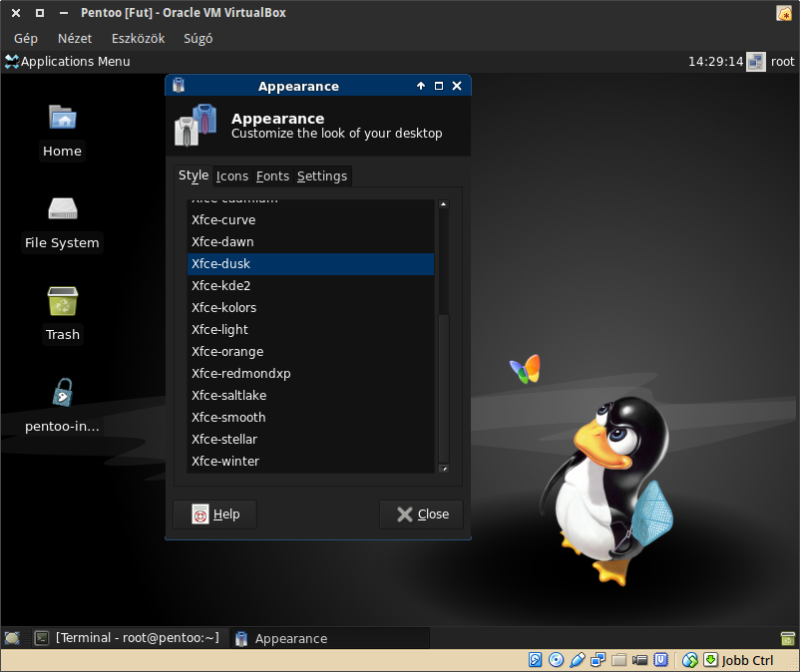800x672 pixels.
Task: Minimize the VirtualBox window
Action: (64, 13)
